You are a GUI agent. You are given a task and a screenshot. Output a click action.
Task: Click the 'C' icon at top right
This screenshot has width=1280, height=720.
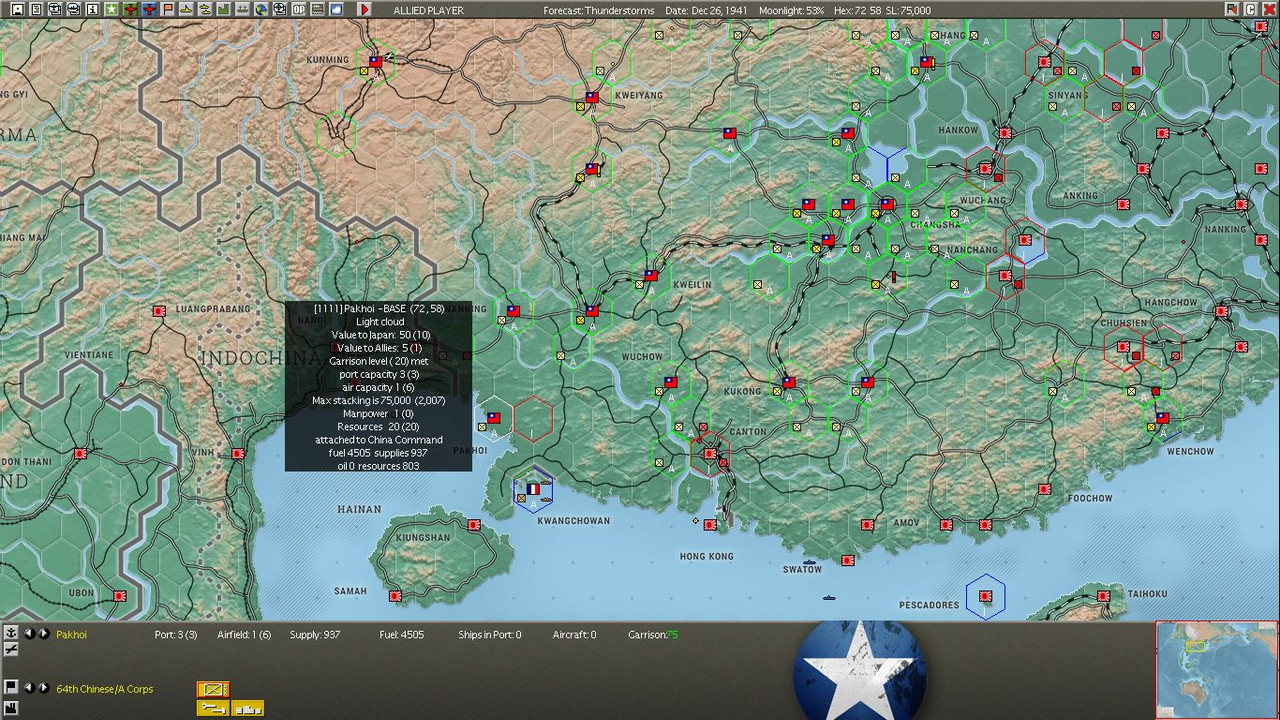click(x=1251, y=10)
